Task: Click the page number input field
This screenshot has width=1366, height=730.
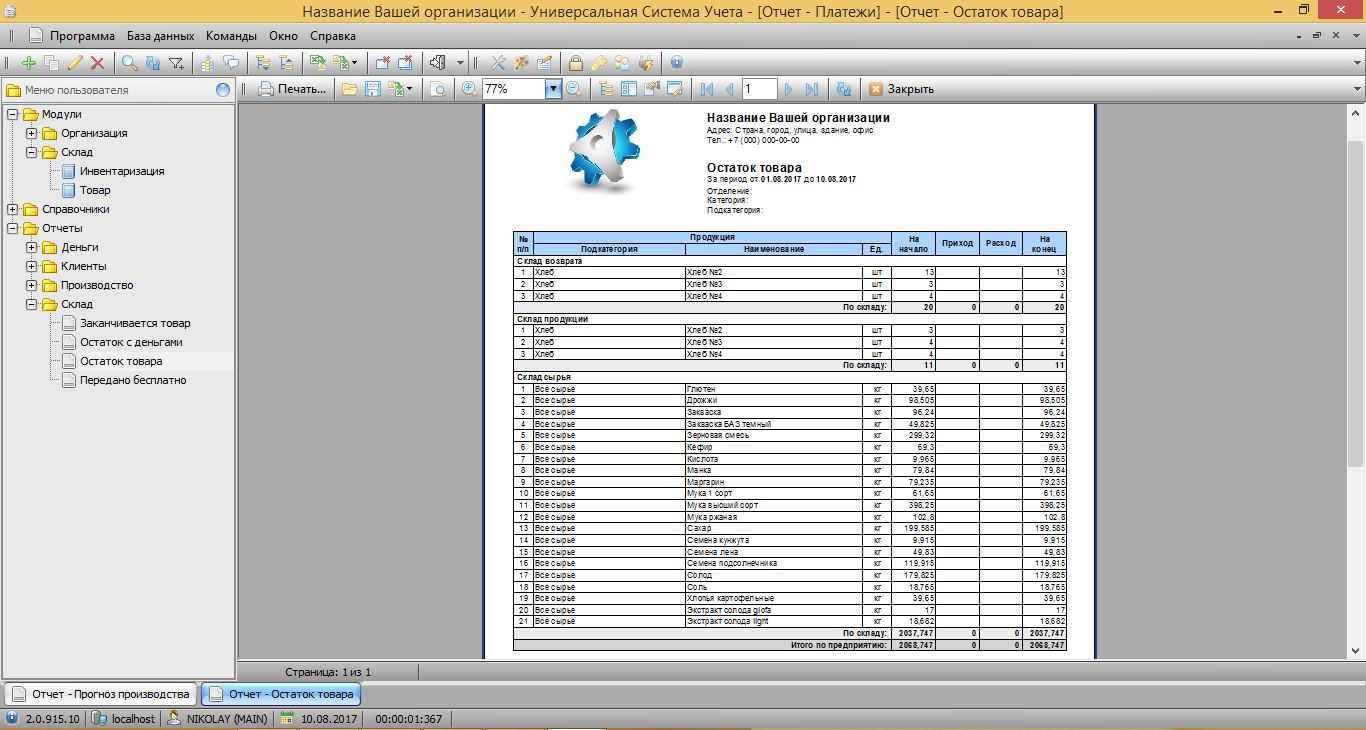Action: pyautogui.click(x=760, y=89)
